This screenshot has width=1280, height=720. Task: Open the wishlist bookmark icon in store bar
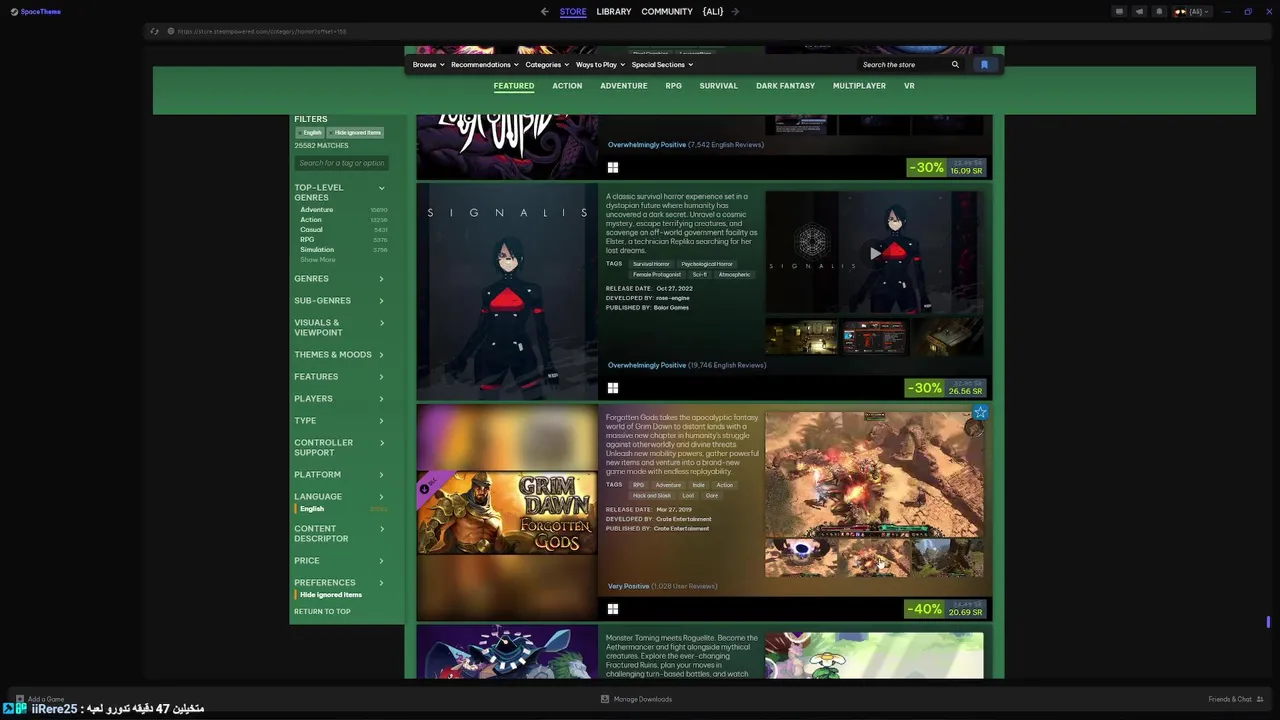[x=984, y=65]
